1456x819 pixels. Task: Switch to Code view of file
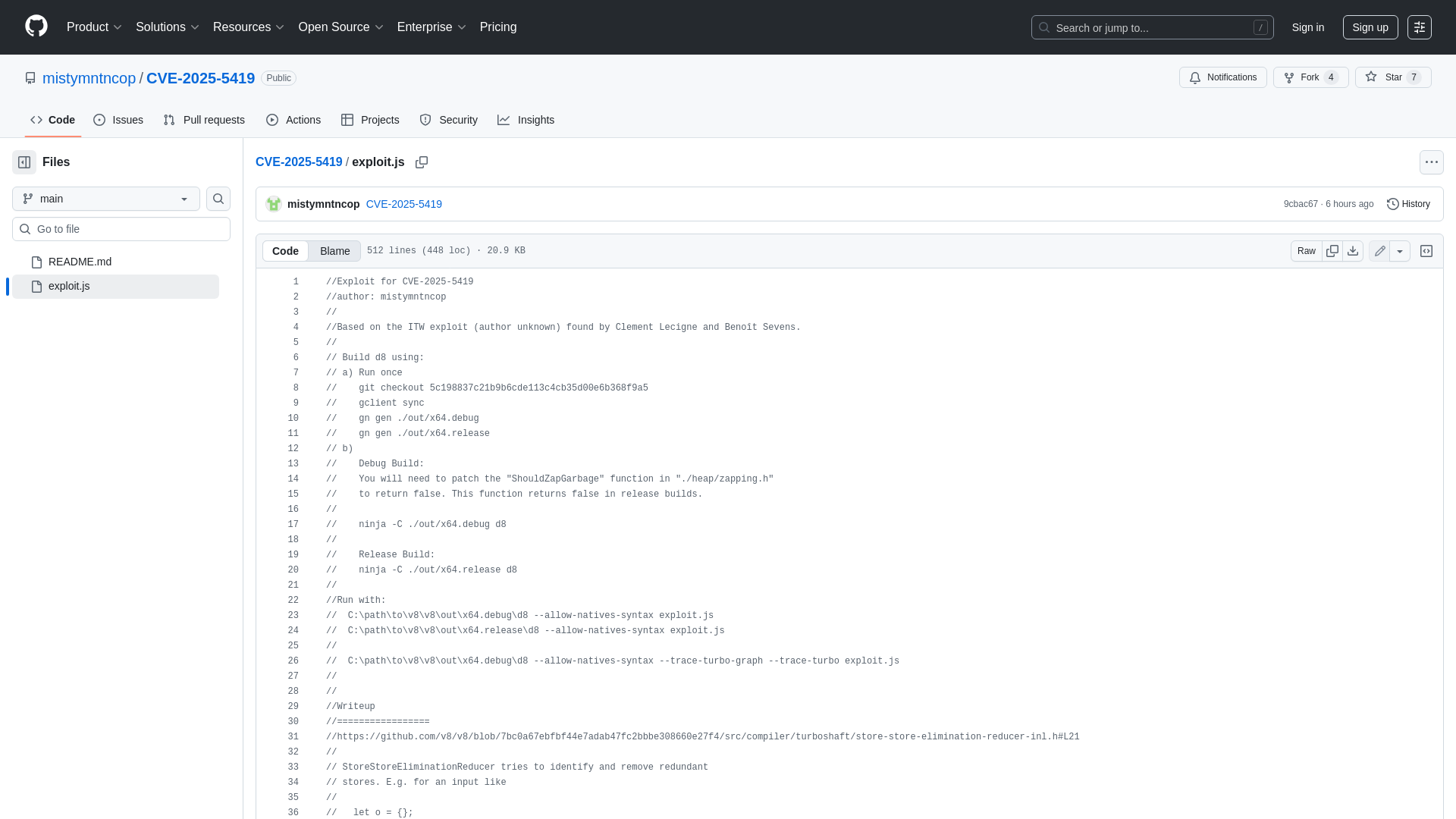285,251
